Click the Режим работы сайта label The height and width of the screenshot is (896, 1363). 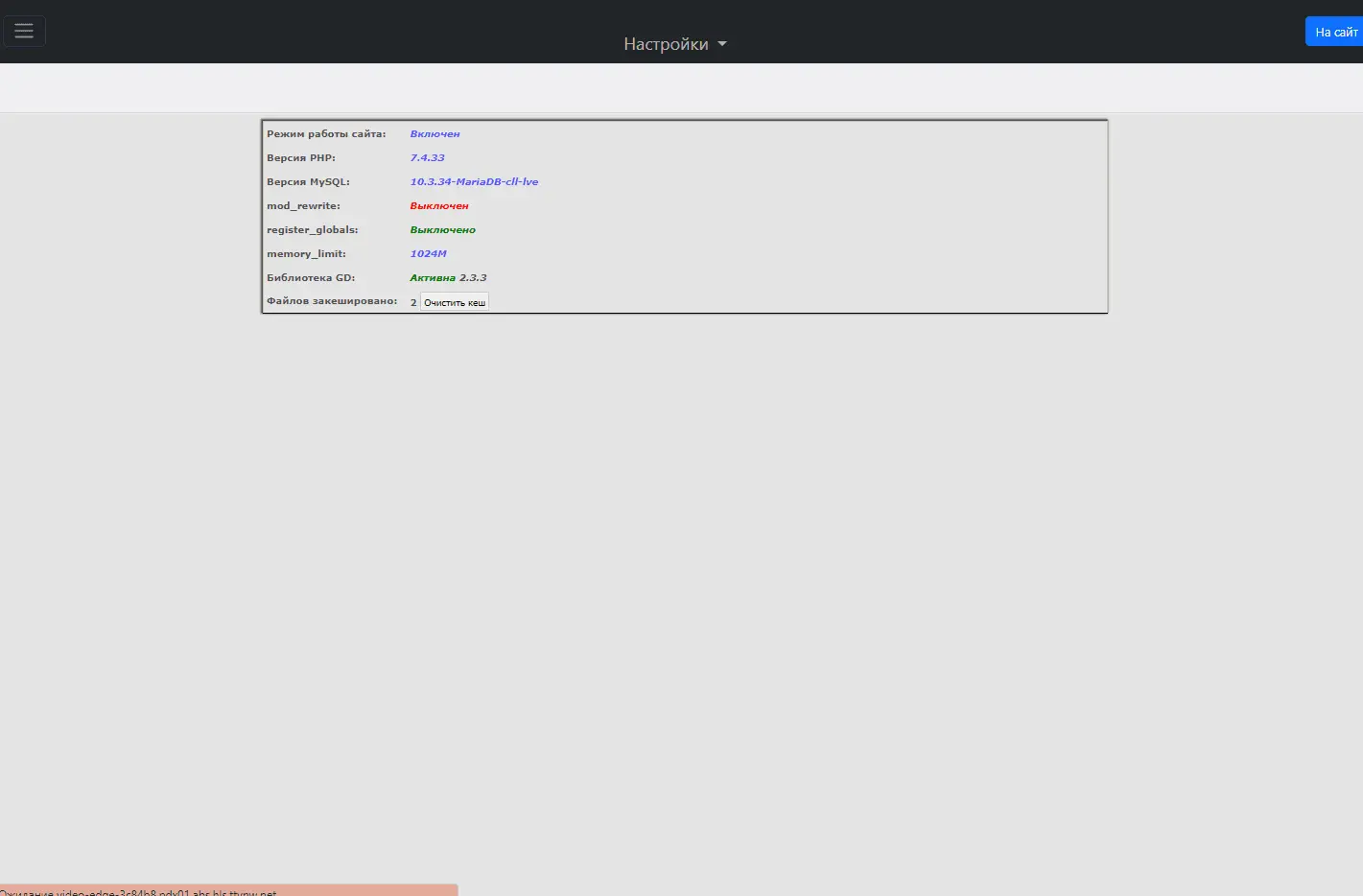click(x=326, y=134)
